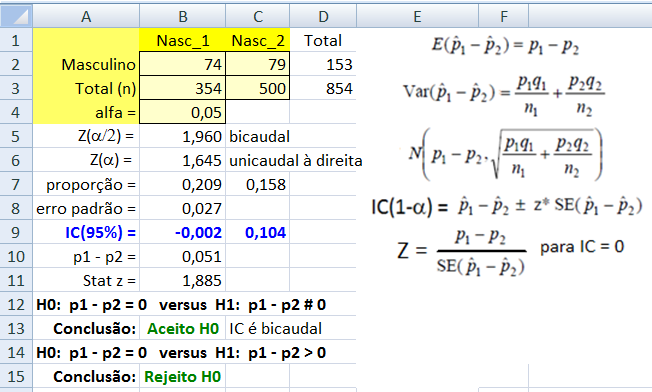Click the Conclusão label in row 13
Image resolution: width=652 pixels, height=392 pixels.
pos(86,329)
